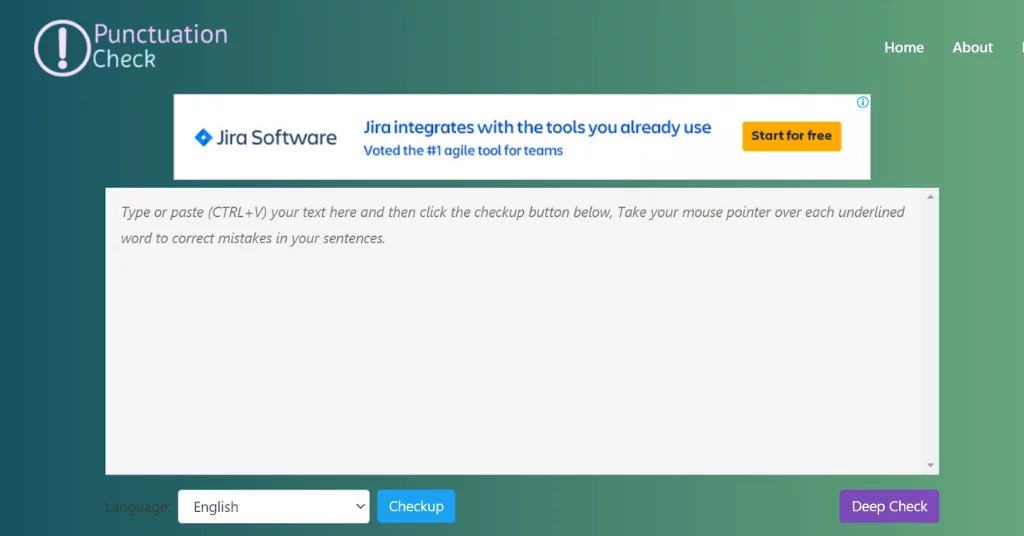Click the chevron arrow on English selector
The width and height of the screenshot is (1024, 536).
tap(360, 507)
